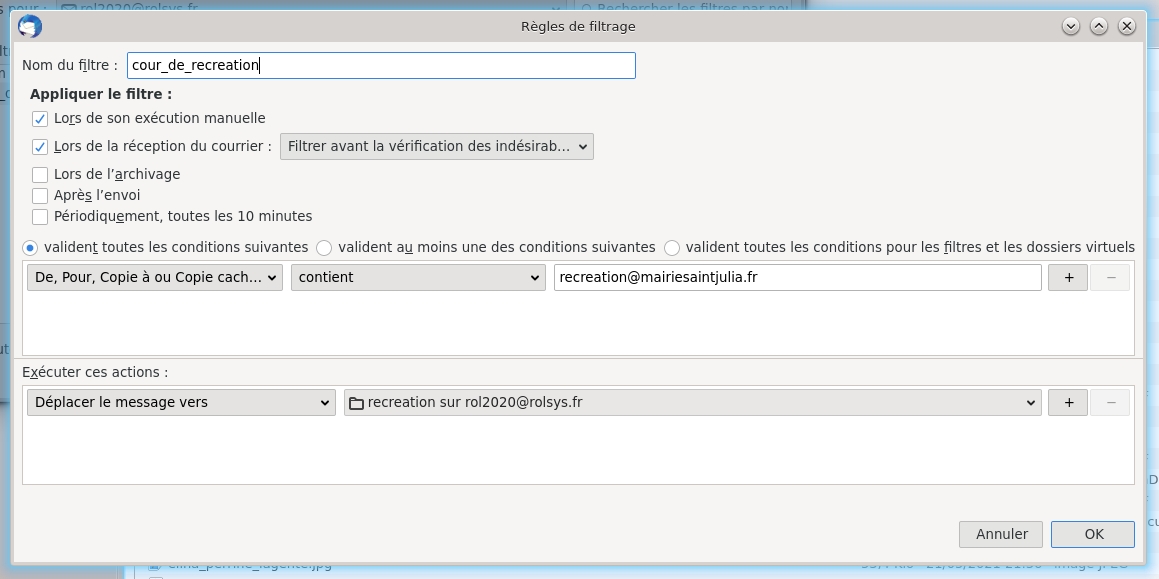Screen dimensions: 1159x579
Task: Expand the 'contient' operator dropdown
Action: coord(418,278)
